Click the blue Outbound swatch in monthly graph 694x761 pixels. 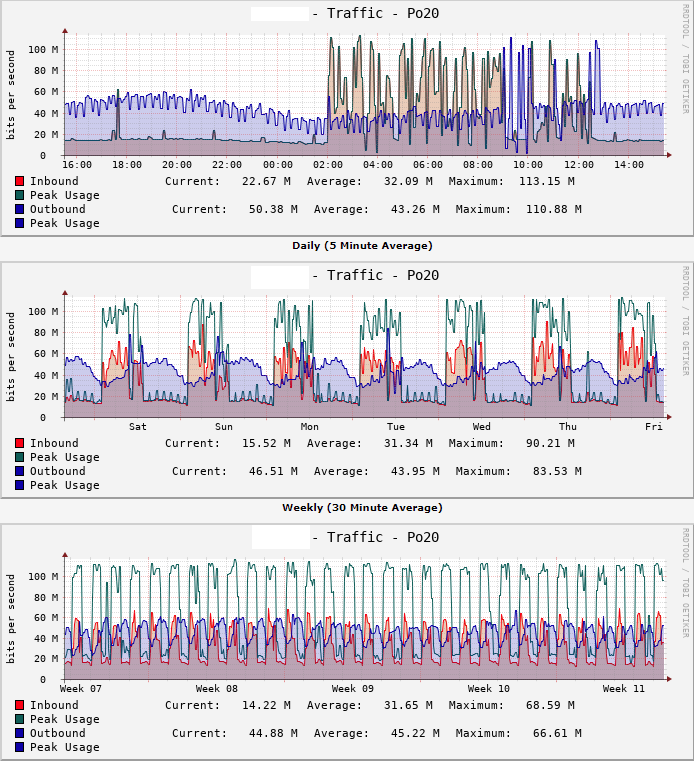[19, 733]
